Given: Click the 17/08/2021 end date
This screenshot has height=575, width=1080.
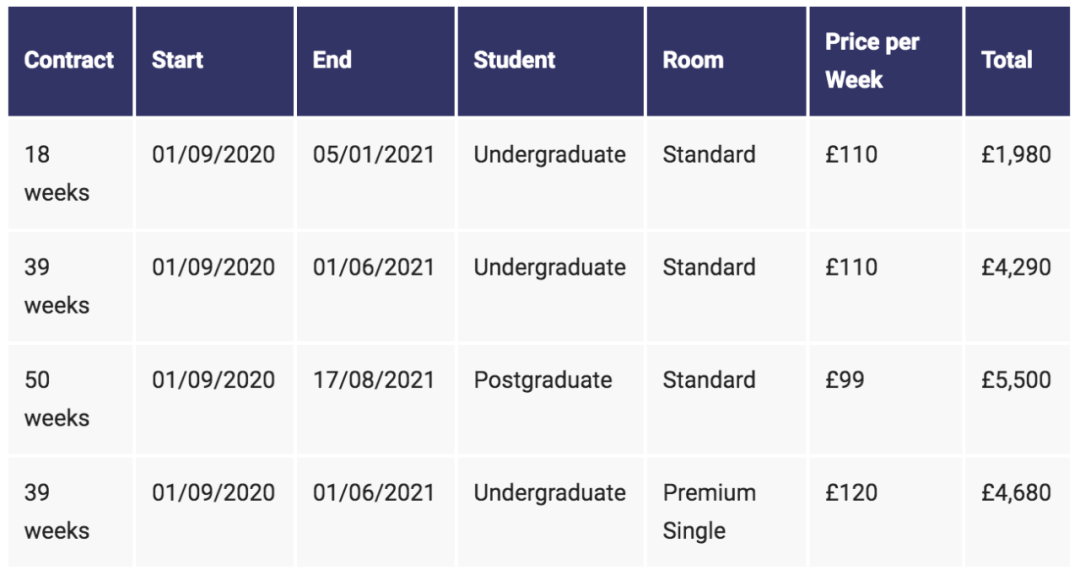Looking at the screenshot, I should (373, 381).
